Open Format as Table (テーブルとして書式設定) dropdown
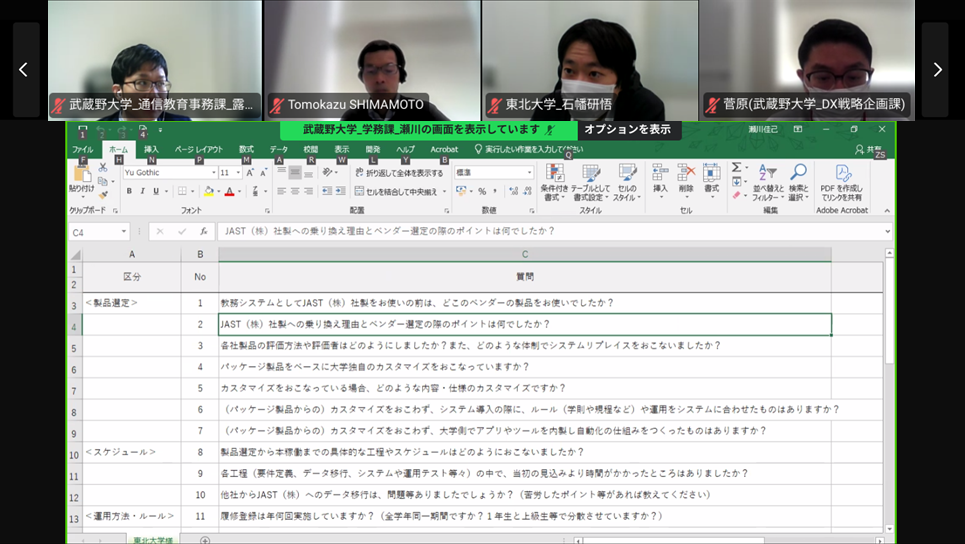 (x=591, y=182)
